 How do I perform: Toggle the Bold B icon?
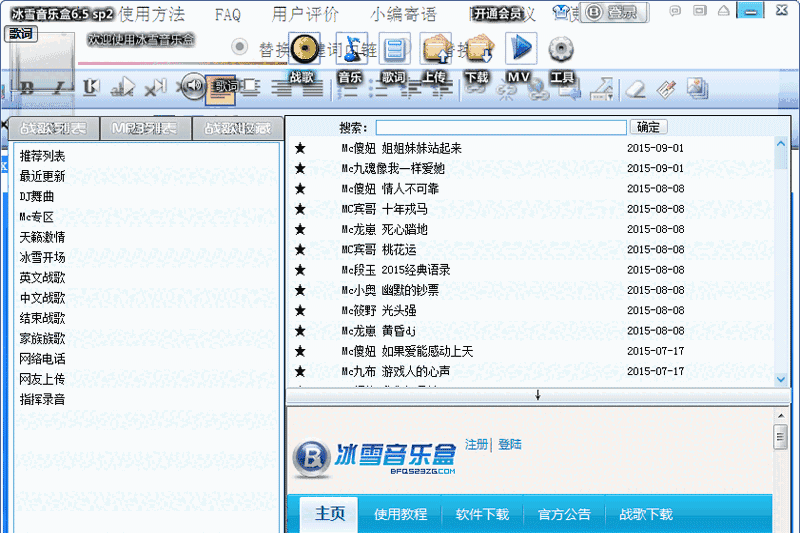(27, 88)
